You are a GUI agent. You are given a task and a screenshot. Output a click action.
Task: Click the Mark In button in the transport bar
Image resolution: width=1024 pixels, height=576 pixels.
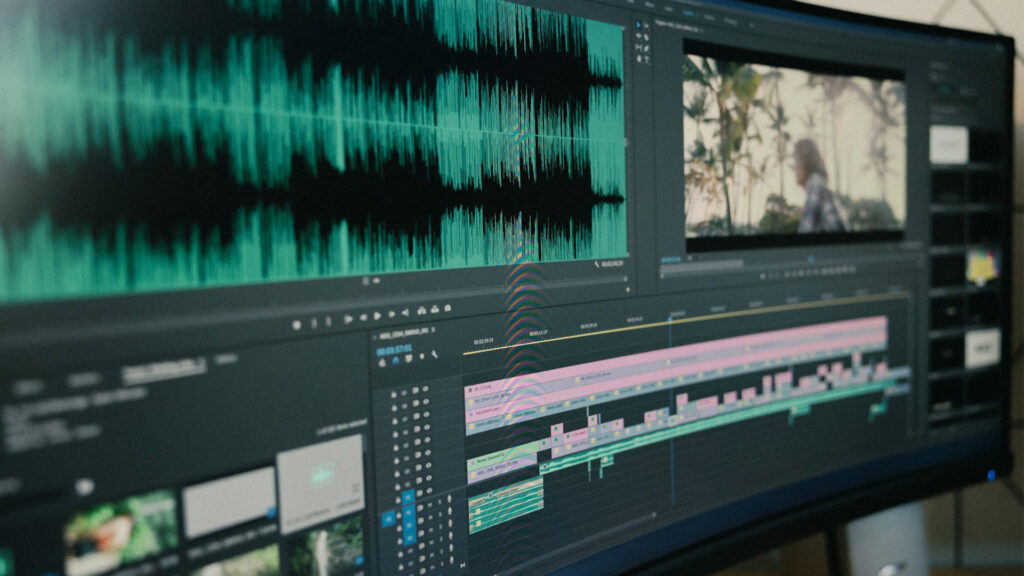pos(314,318)
